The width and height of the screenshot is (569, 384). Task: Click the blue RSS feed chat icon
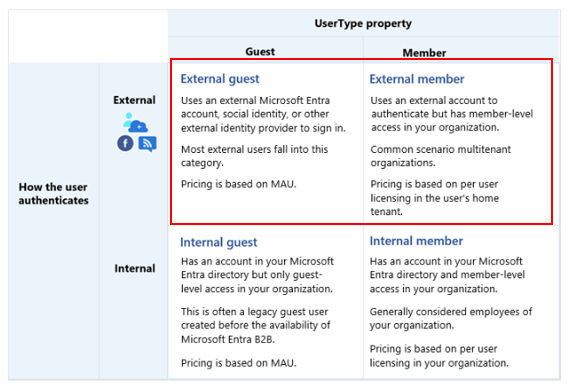click(x=147, y=144)
